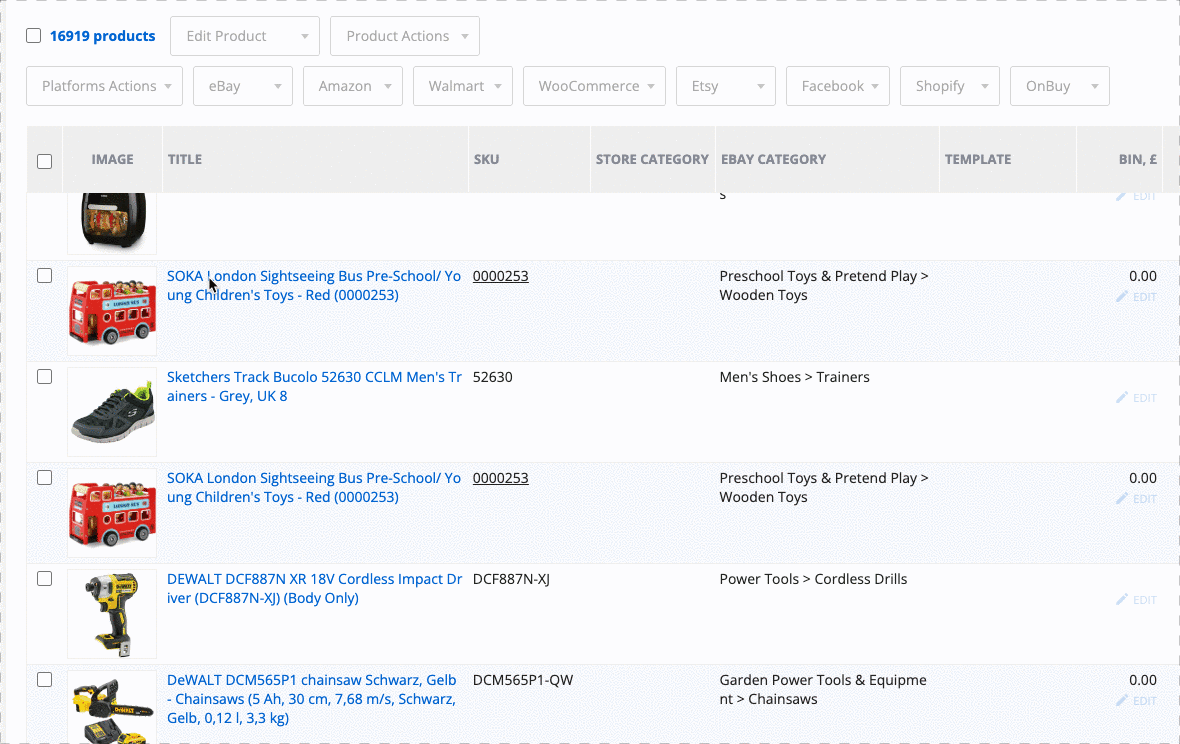Open the DEWALT impact driver thumbnail
Image resolution: width=1180 pixels, height=744 pixels.
click(112, 614)
